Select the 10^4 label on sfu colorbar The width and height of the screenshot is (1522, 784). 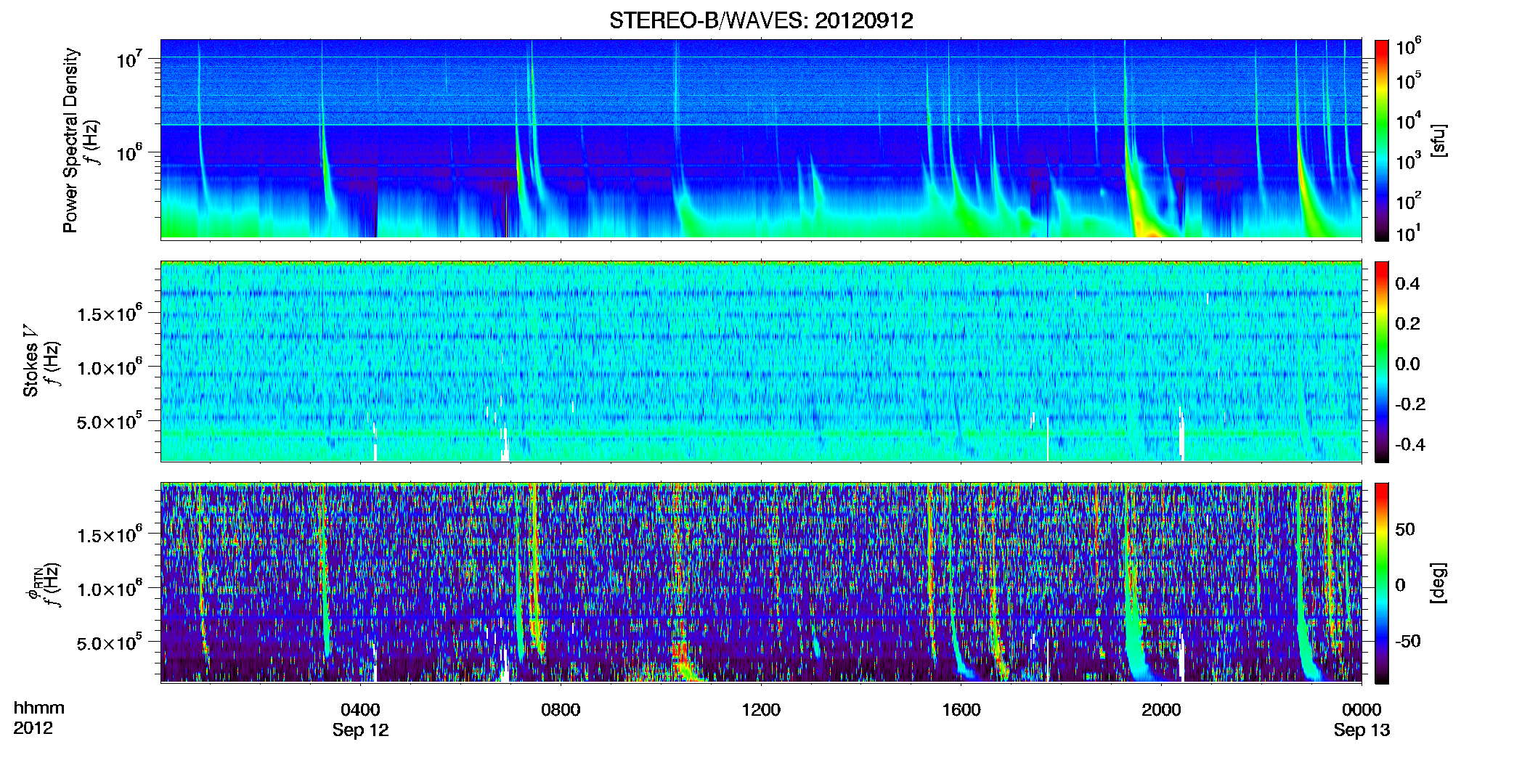pyautogui.click(x=1408, y=121)
